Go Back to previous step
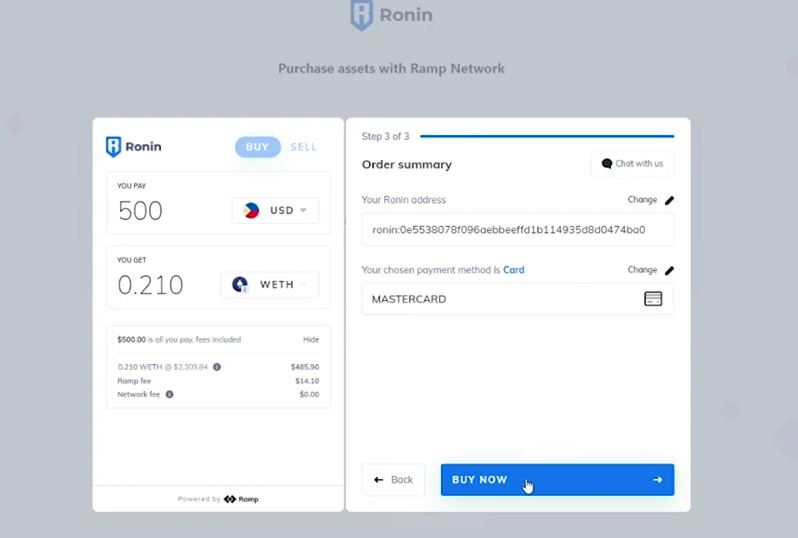 point(393,479)
